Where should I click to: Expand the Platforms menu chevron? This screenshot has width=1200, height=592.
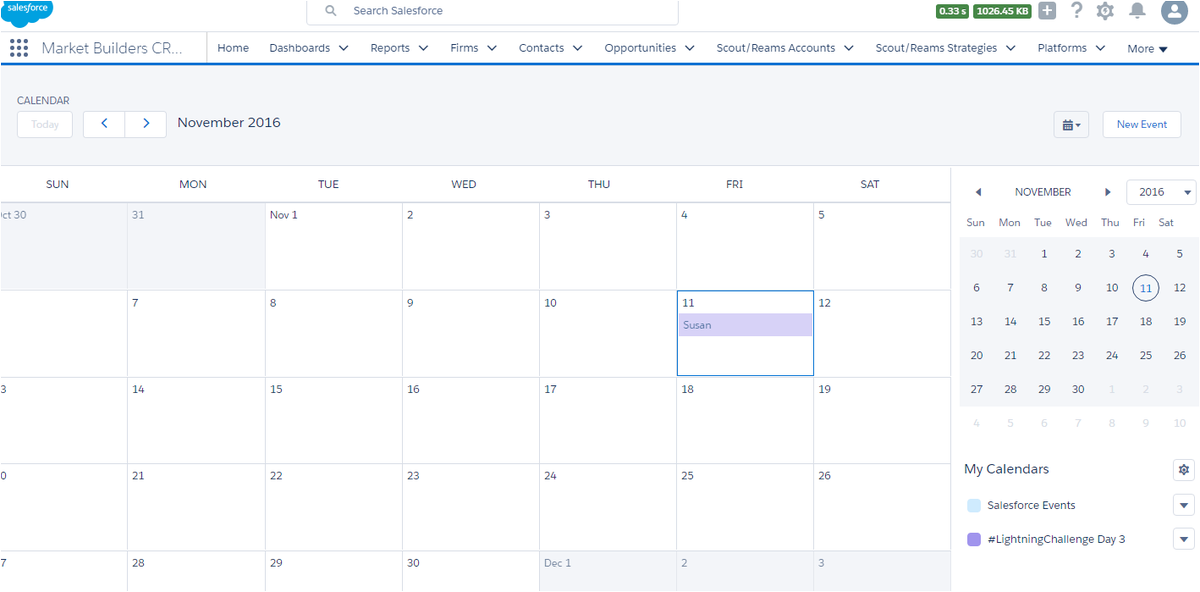pyautogui.click(x=1100, y=48)
